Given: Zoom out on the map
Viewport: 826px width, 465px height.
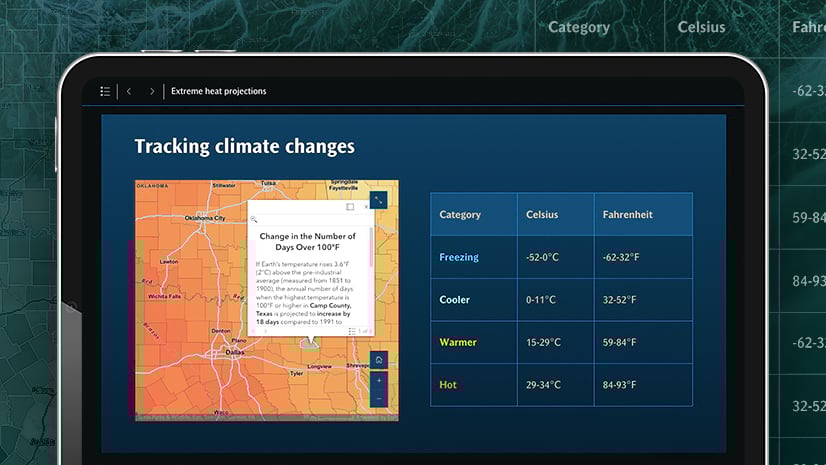Looking at the screenshot, I should [x=379, y=399].
